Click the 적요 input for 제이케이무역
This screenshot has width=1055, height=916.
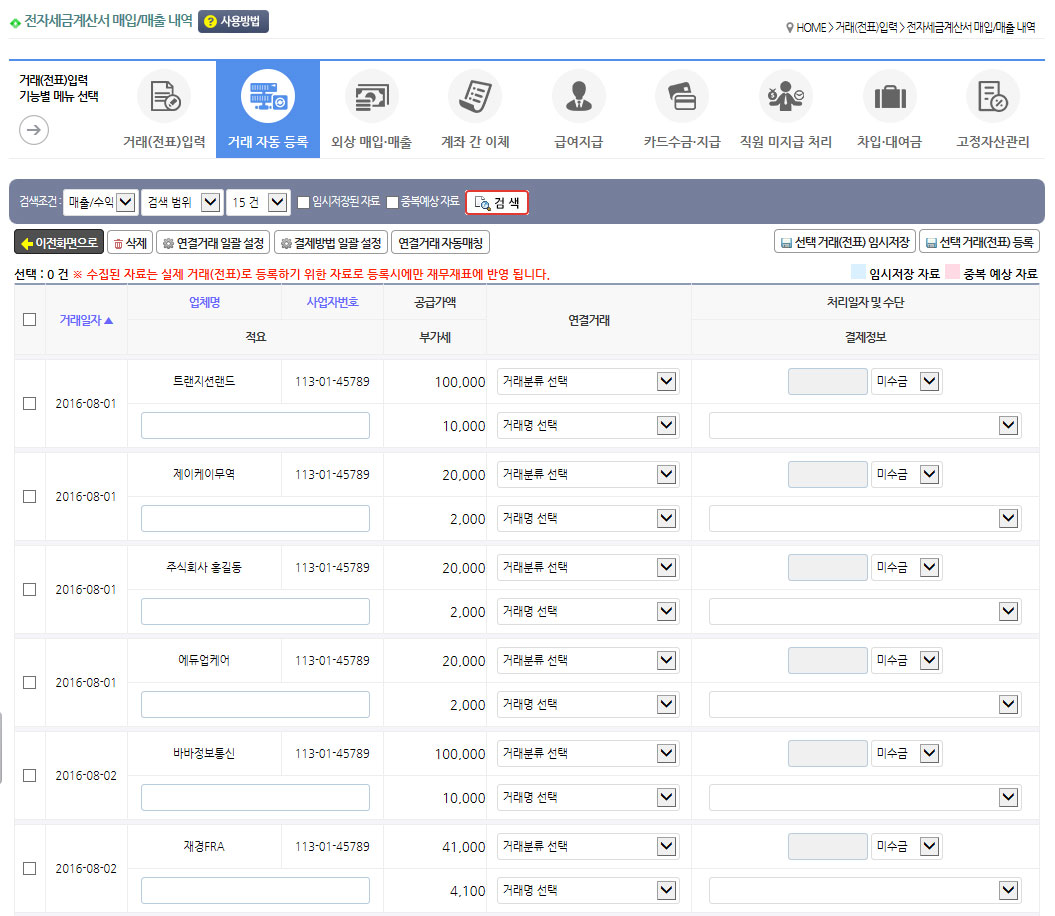(255, 518)
